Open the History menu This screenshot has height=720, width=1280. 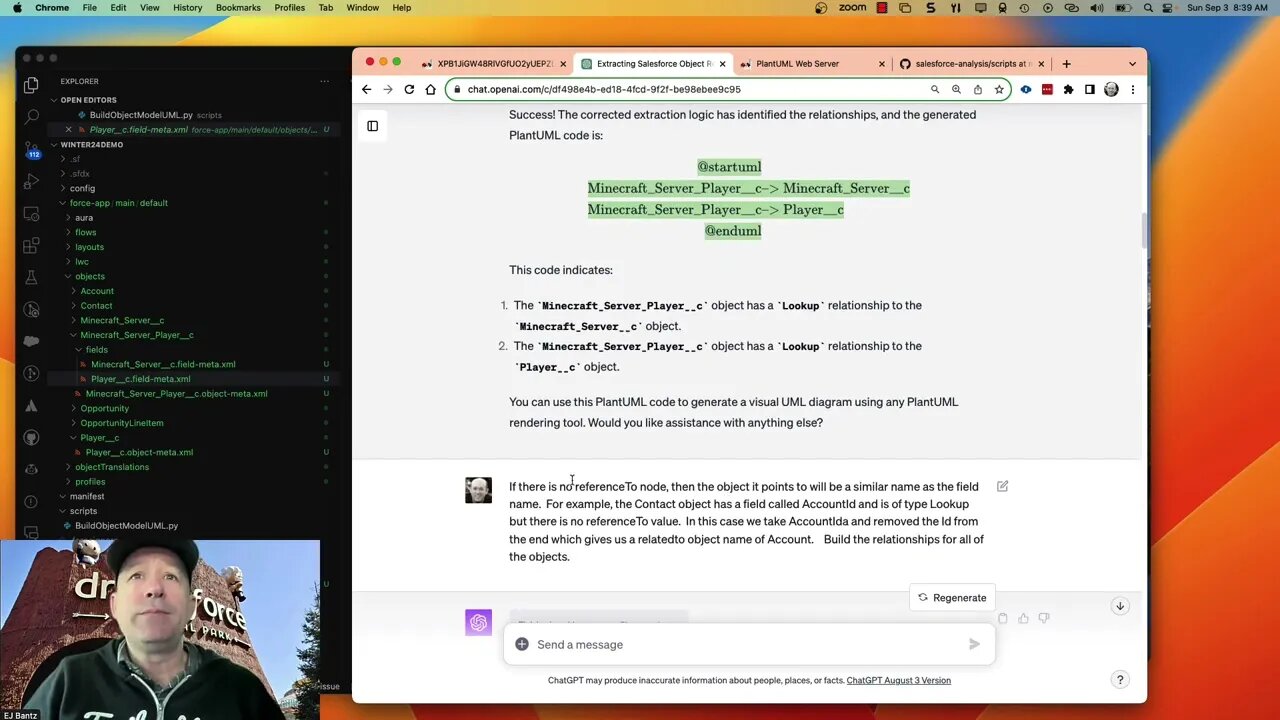tap(187, 7)
